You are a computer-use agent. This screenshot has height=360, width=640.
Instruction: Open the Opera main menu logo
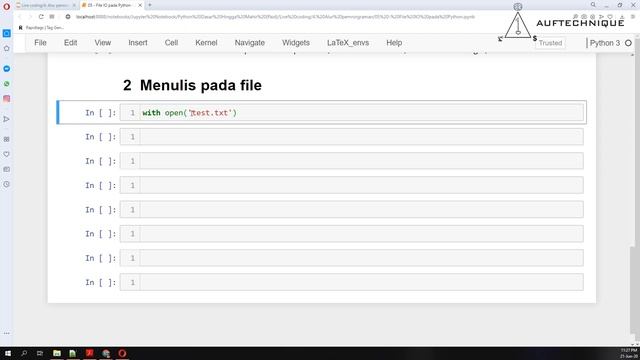6,6
